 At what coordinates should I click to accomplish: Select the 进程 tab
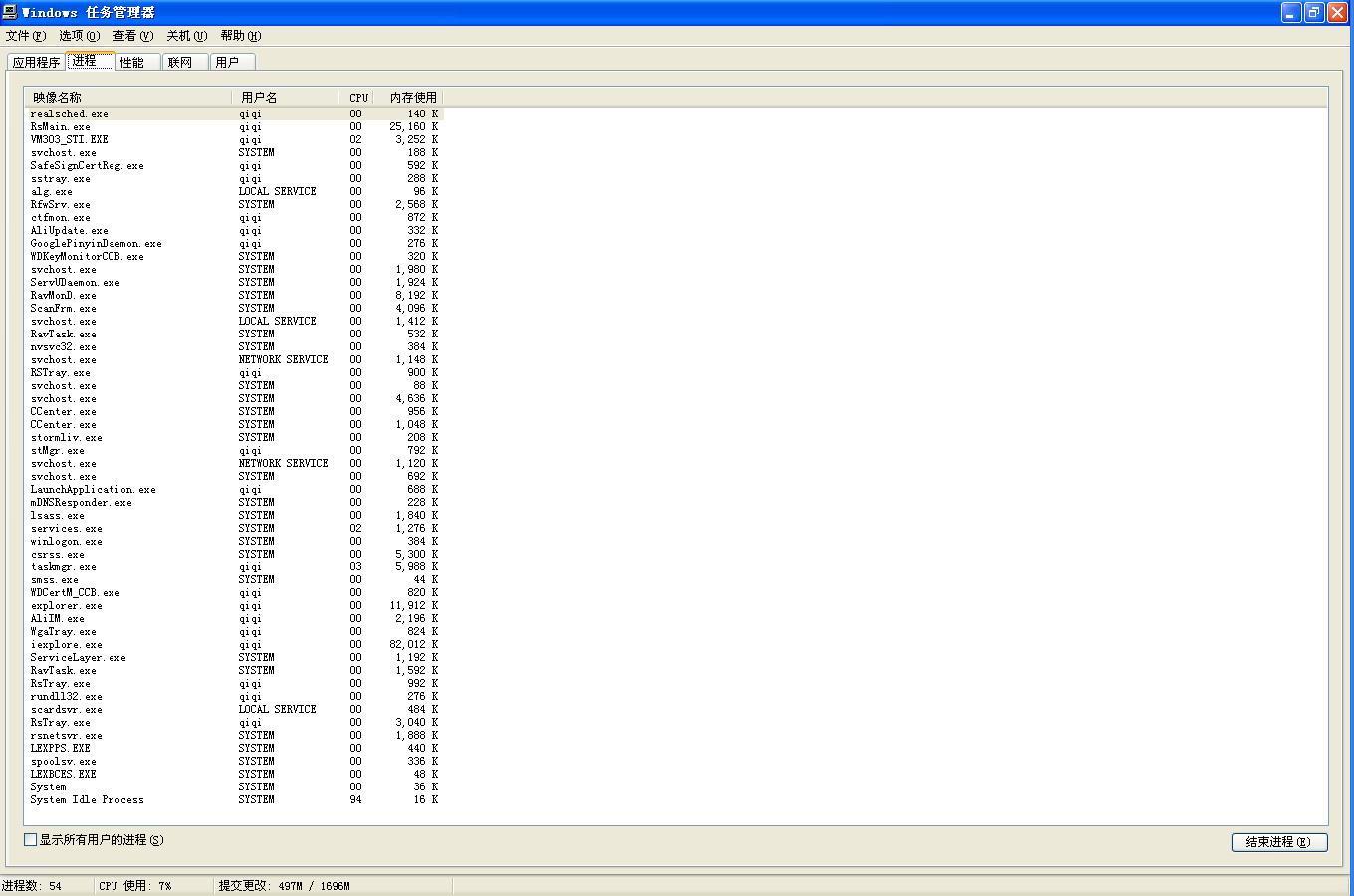click(x=90, y=61)
